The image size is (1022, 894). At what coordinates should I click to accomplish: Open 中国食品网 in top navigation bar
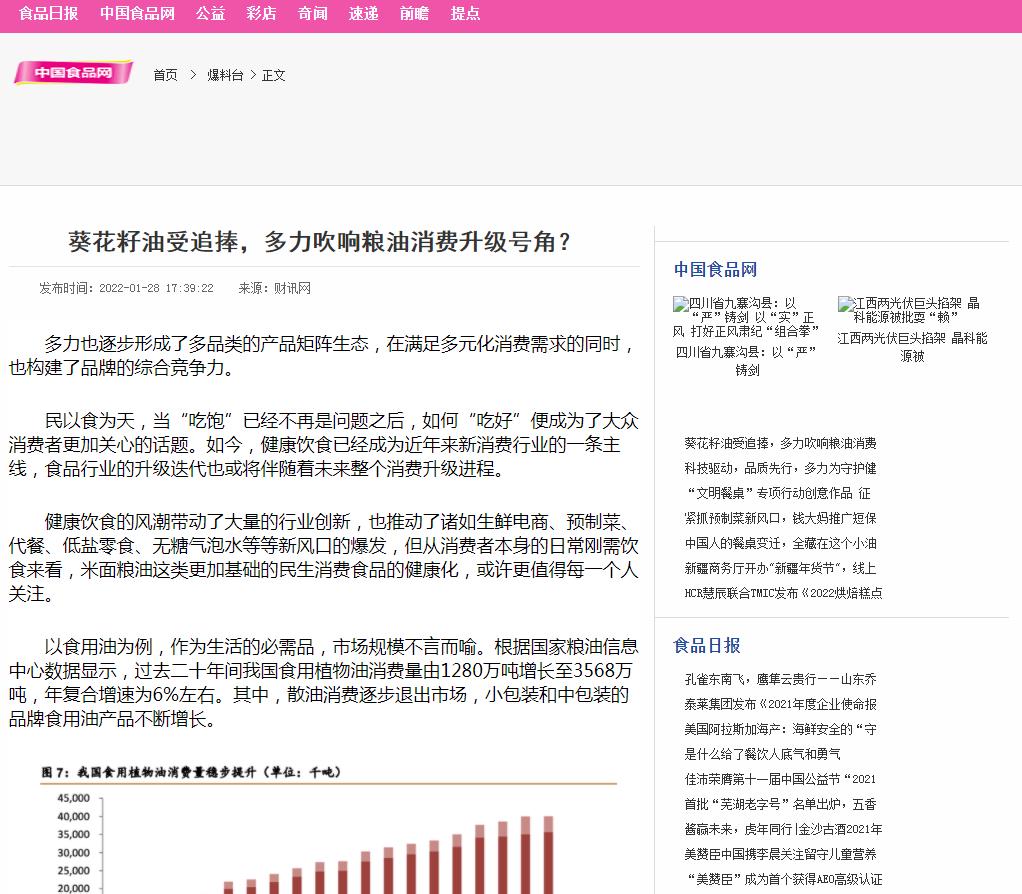pyautogui.click(x=138, y=13)
